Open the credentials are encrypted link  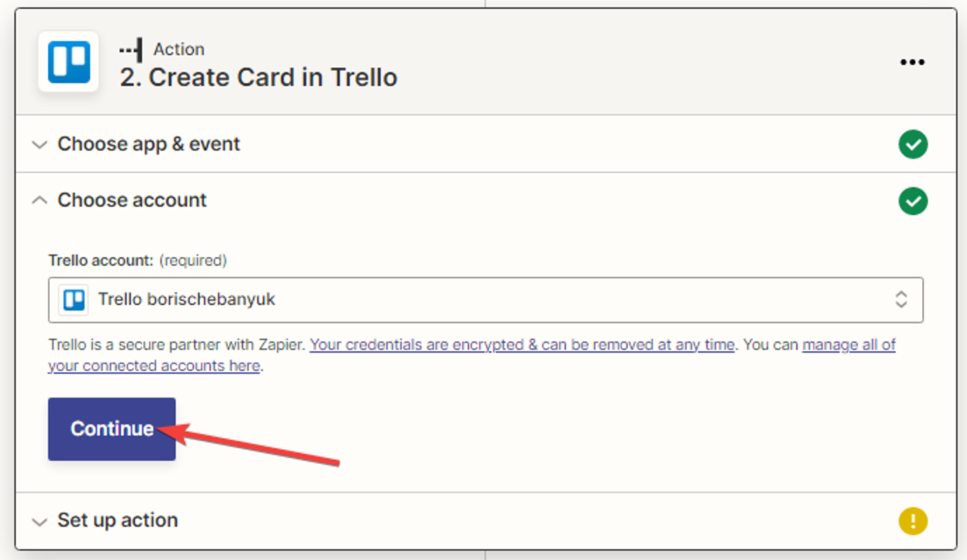click(x=522, y=344)
